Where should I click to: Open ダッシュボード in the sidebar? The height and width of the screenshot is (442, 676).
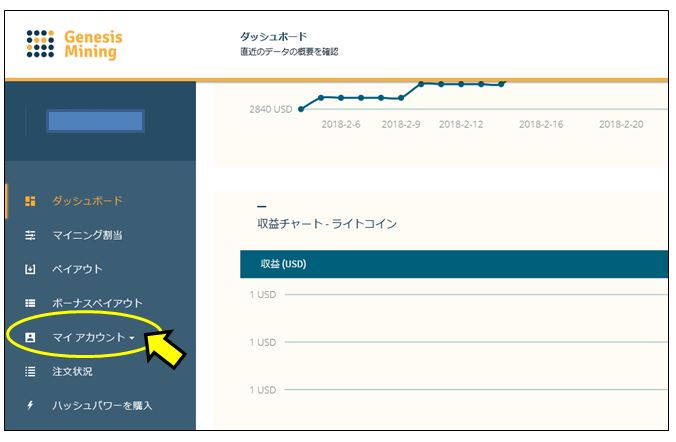88,201
